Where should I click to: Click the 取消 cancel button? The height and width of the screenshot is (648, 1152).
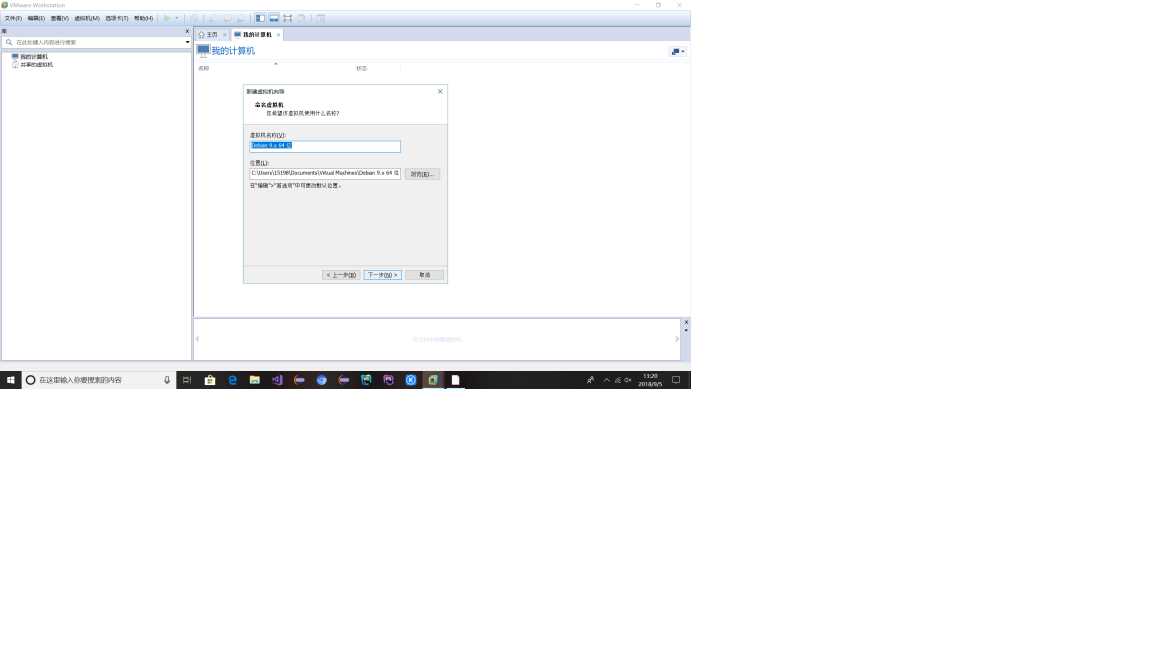click(x=425, y=275)
